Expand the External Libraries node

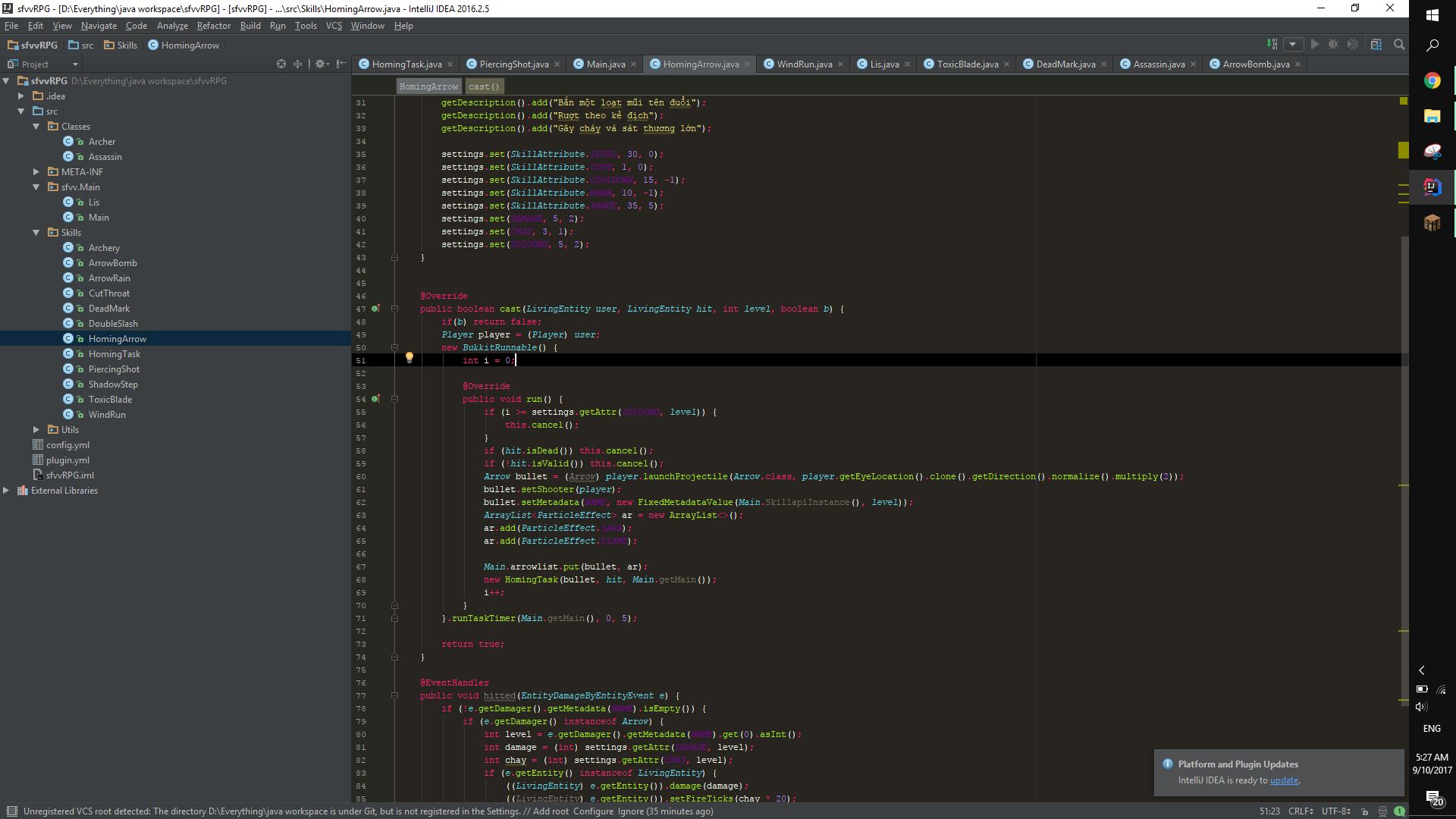tap(6, 491)
